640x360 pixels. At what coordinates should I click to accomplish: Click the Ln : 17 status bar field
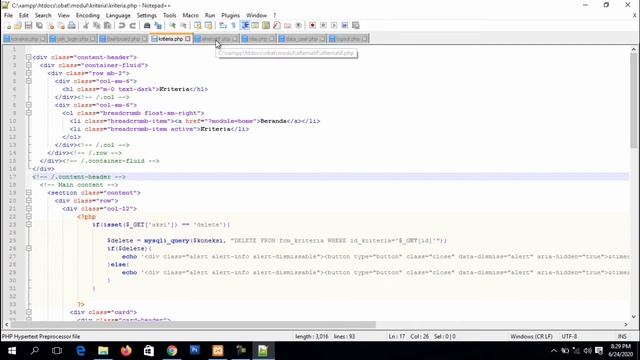click(x=397, y=336)
